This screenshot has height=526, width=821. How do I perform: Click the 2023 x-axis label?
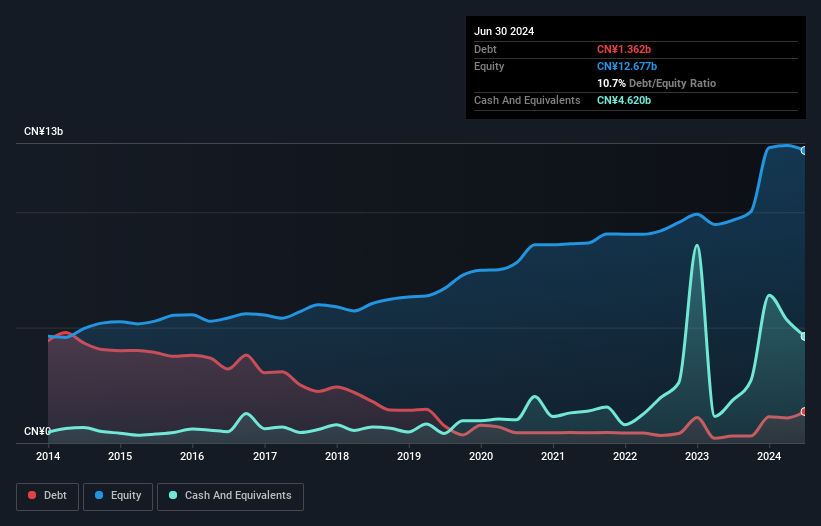697,456
